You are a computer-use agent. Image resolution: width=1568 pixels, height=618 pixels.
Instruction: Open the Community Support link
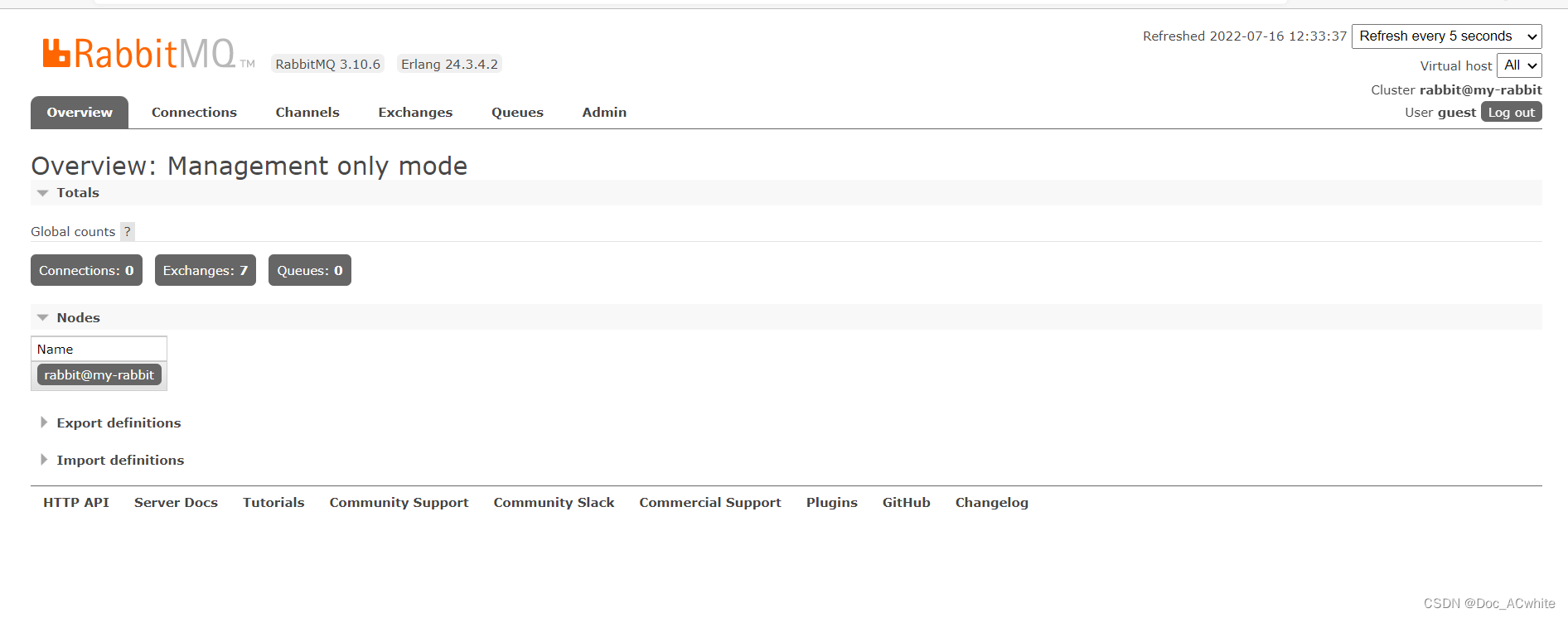399,503
